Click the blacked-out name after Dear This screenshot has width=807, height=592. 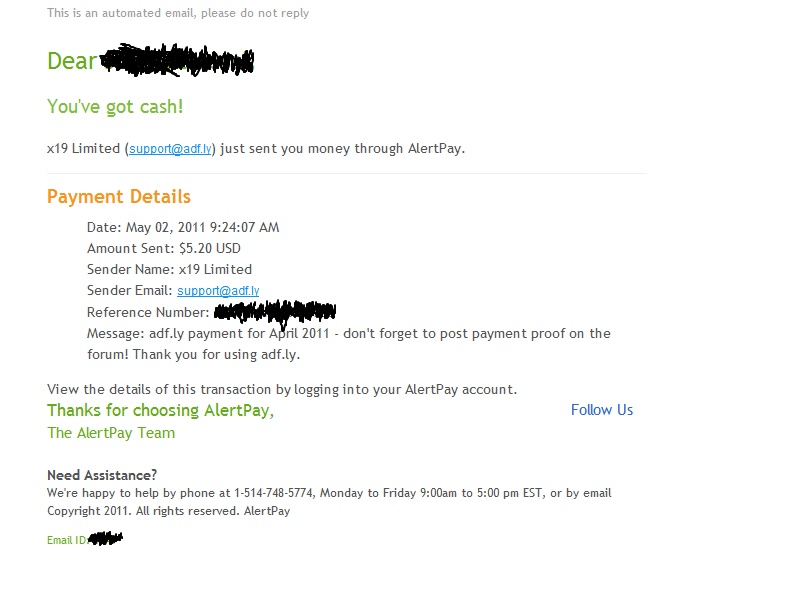[177, 60]
